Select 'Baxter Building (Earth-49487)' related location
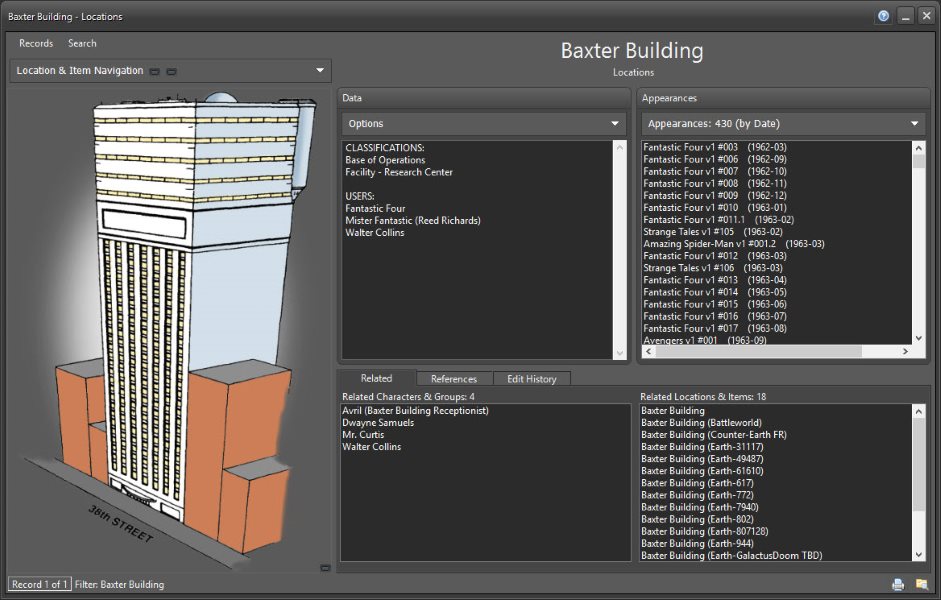Image resolution: width=941 pixels, height=600 pixels. 702,458
